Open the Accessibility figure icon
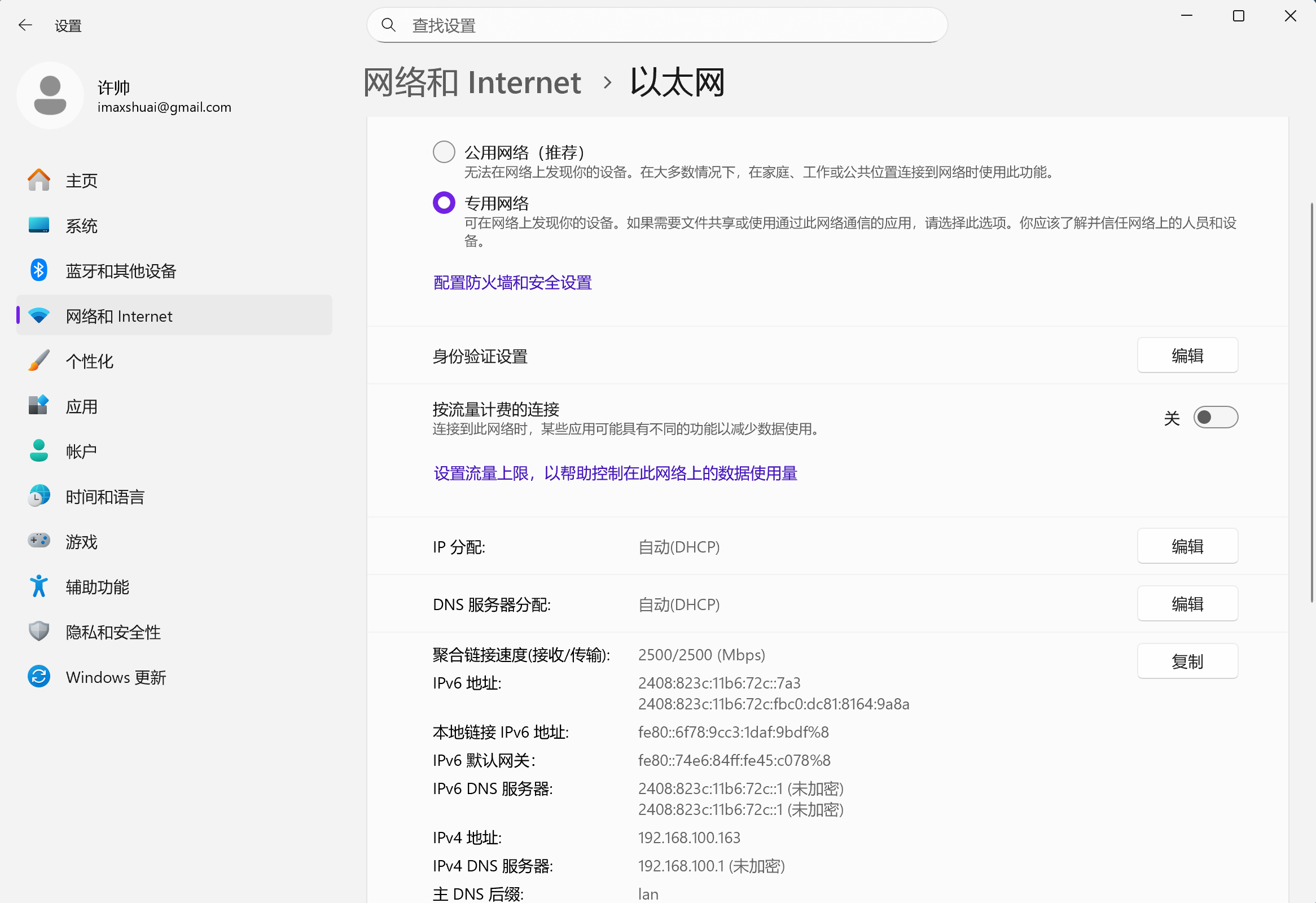Image resolution: width=1316 pixels, height=903 pixels. tap(38, 586)
